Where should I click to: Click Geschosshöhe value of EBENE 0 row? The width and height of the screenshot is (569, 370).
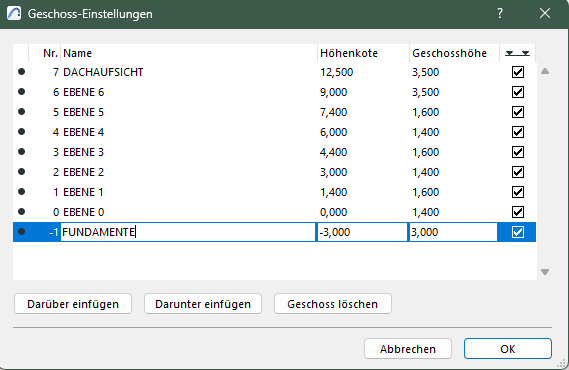425,212
